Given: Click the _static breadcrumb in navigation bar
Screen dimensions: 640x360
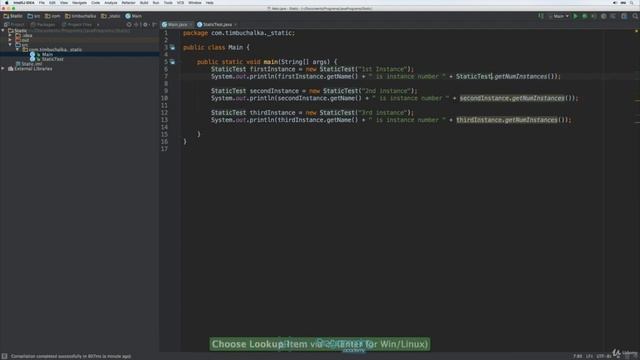Looking at the screenshot, I should point(111,16).
